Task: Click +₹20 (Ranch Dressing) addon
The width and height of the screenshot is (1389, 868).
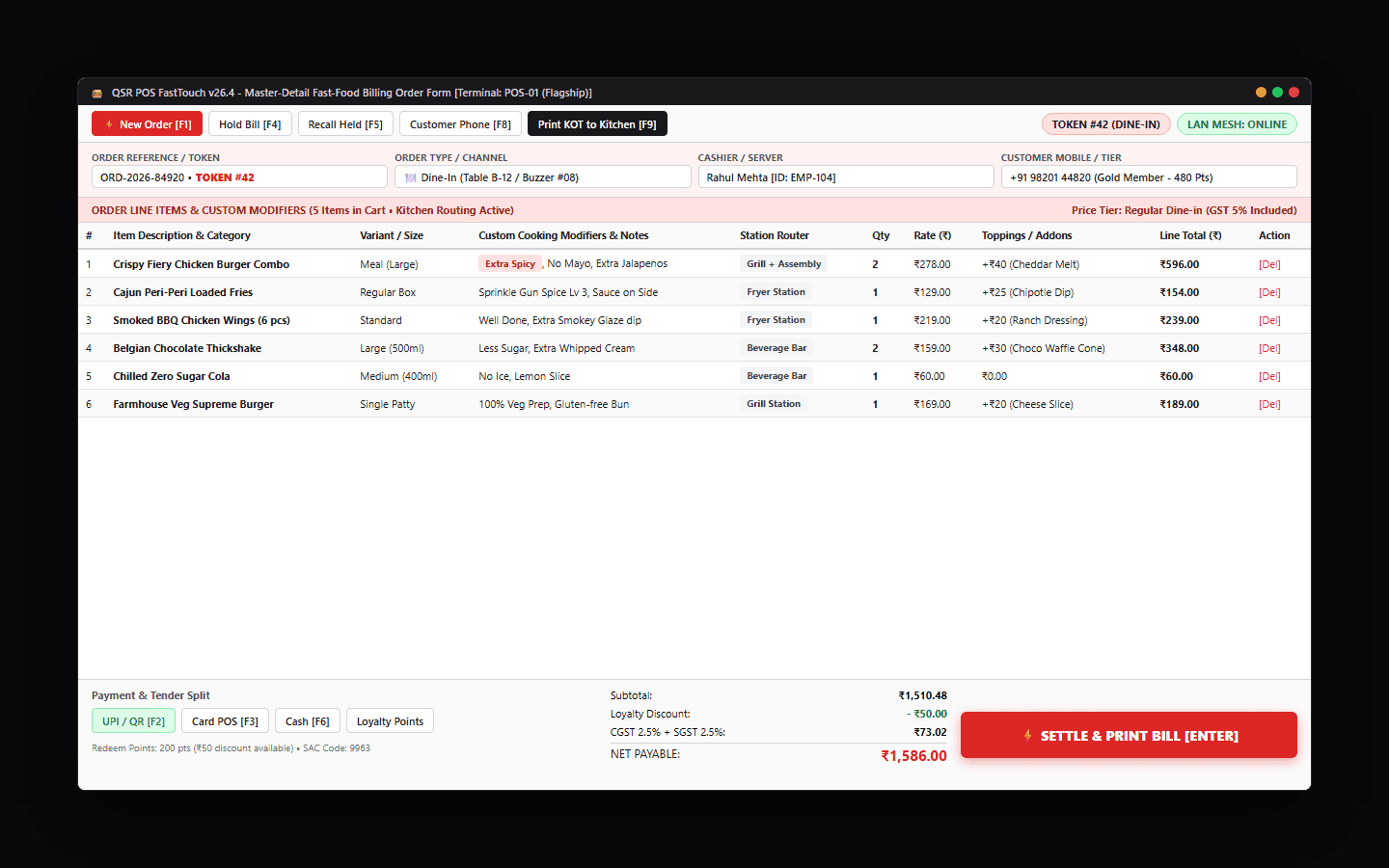Action: click(1034, 320)
